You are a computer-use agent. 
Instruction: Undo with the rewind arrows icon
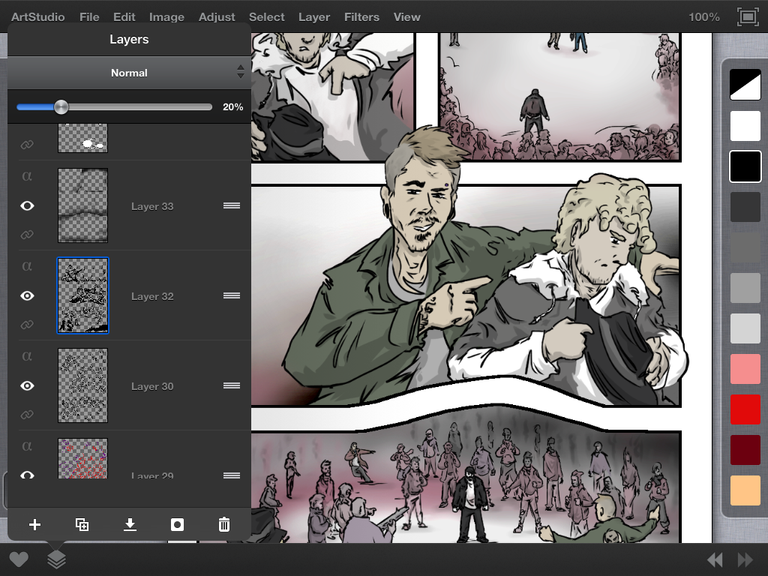[x=715, y=559]
